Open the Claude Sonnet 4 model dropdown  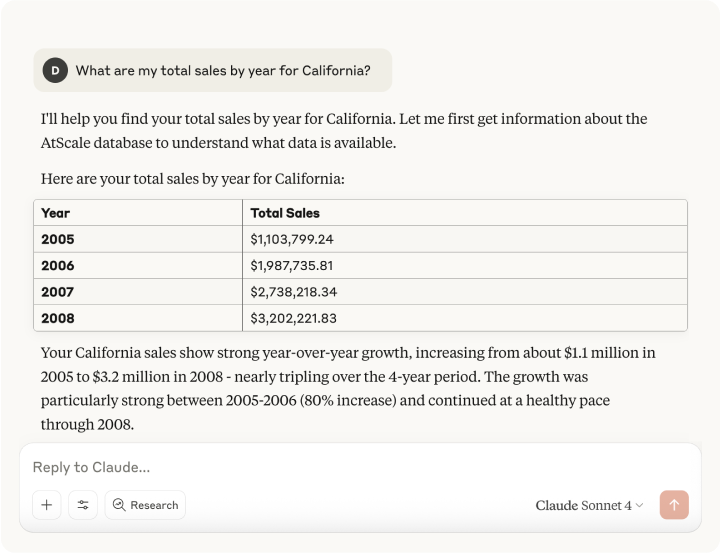[589, 505]
